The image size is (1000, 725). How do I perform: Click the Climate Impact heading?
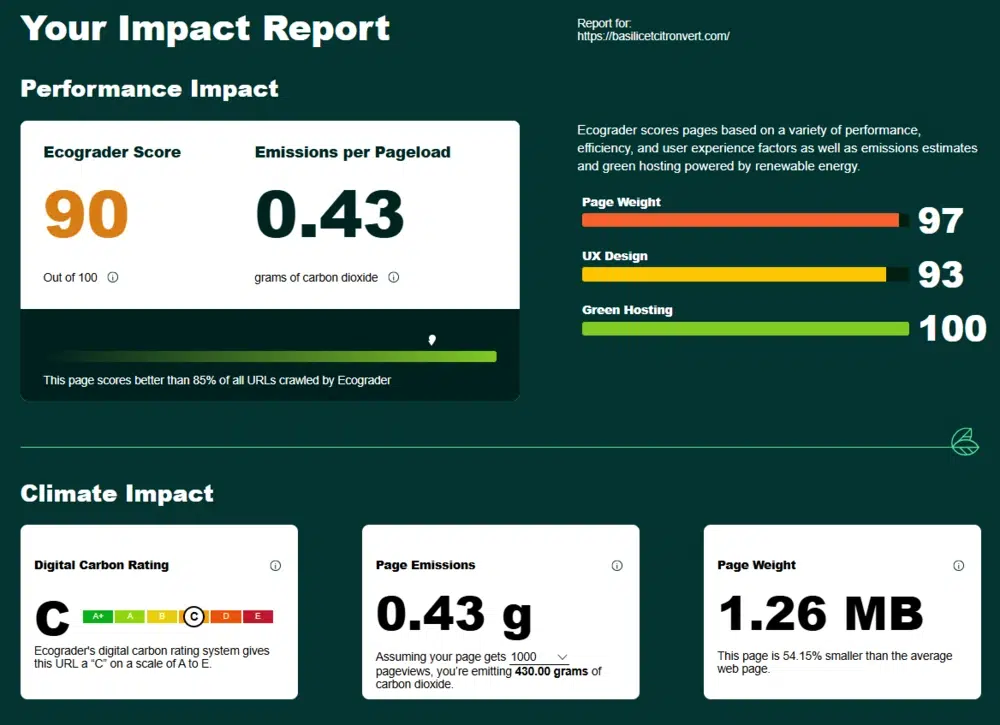(x=117, y=494)
